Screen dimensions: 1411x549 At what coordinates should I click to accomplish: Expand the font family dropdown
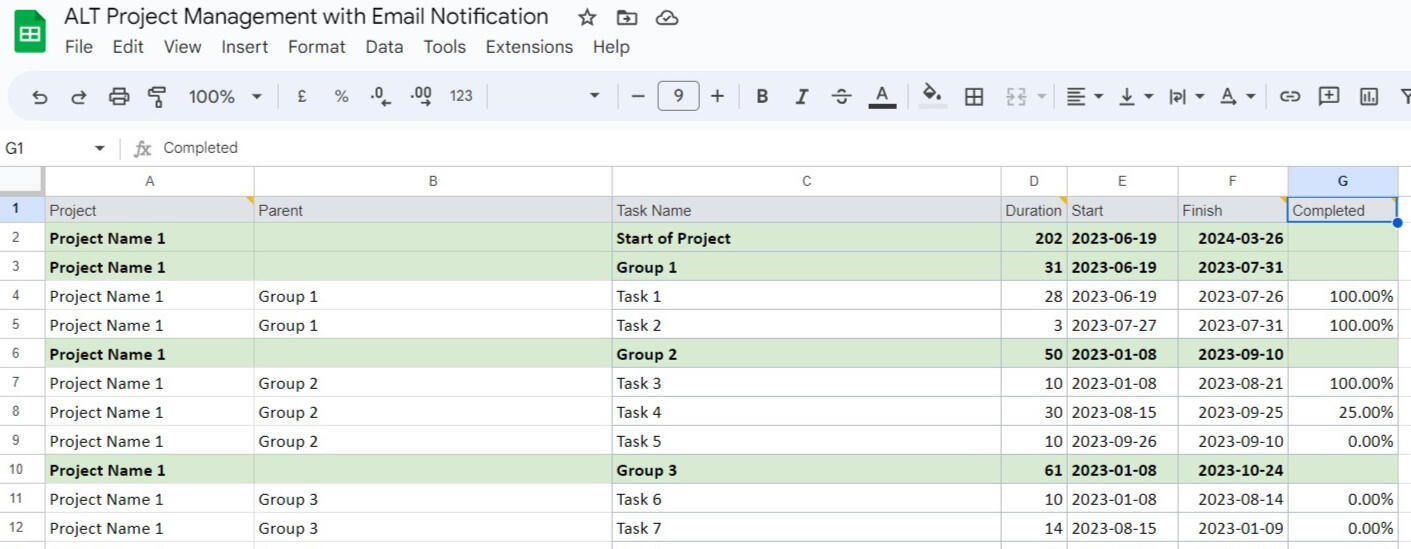point(594,97)
